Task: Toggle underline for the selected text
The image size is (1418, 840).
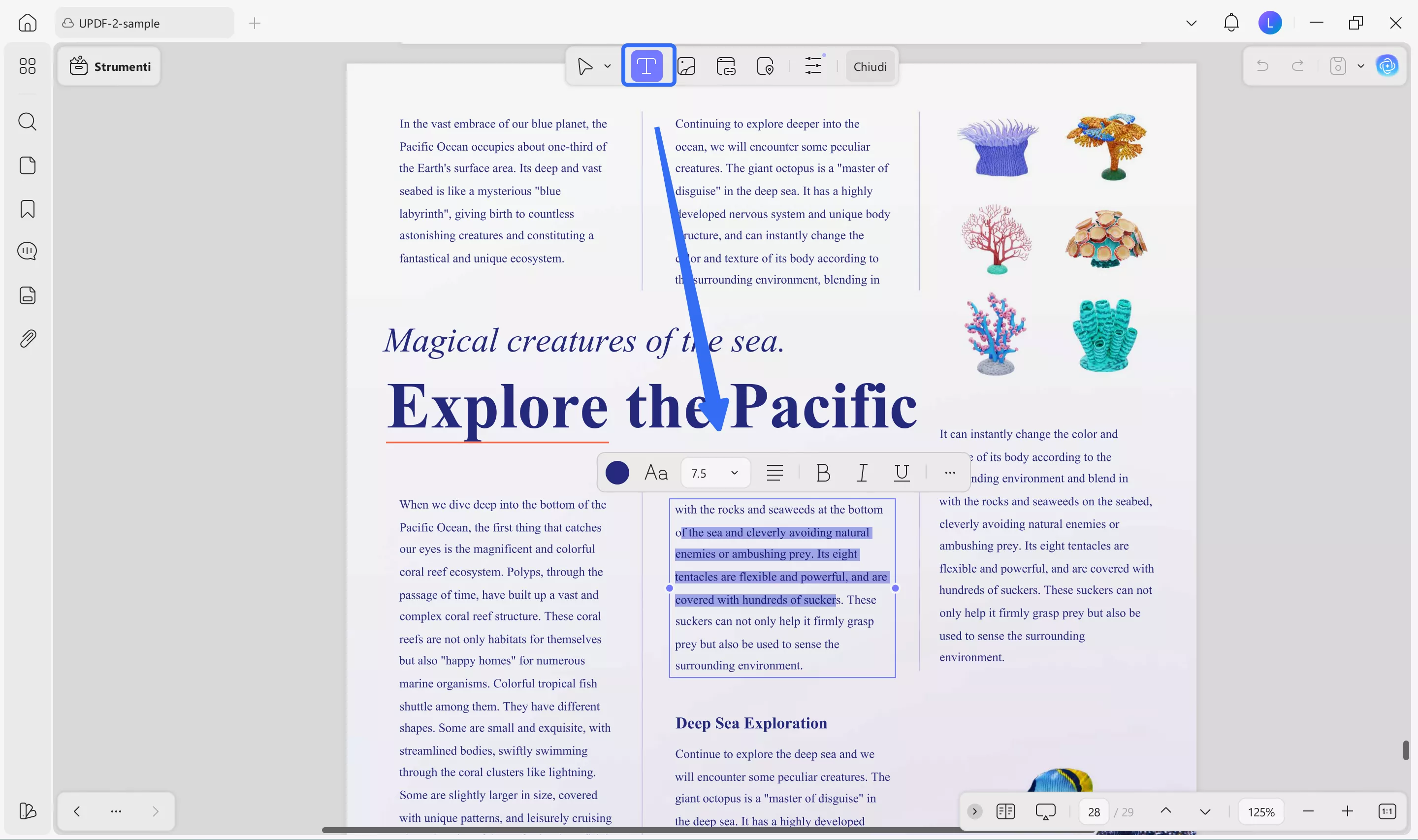Action: coord(901,473)
